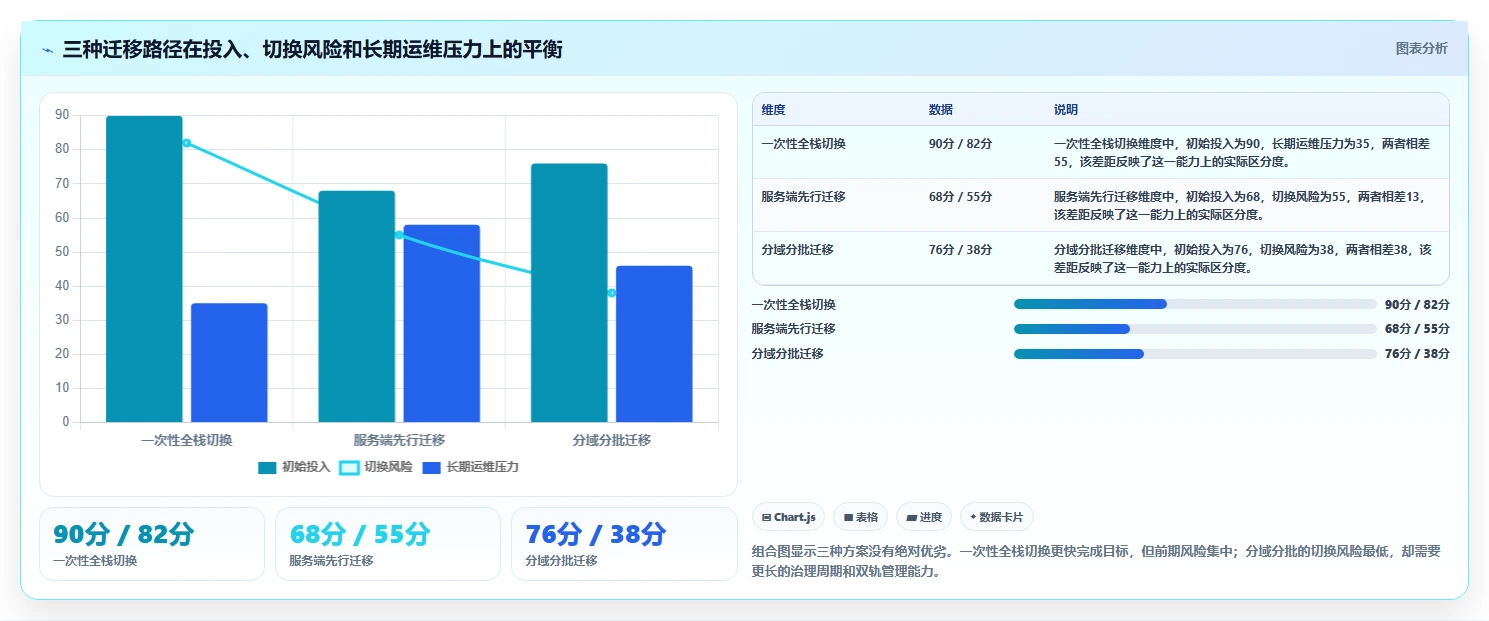
Task: Click description text for 分域分批迁移 row
Action: 1245,258
